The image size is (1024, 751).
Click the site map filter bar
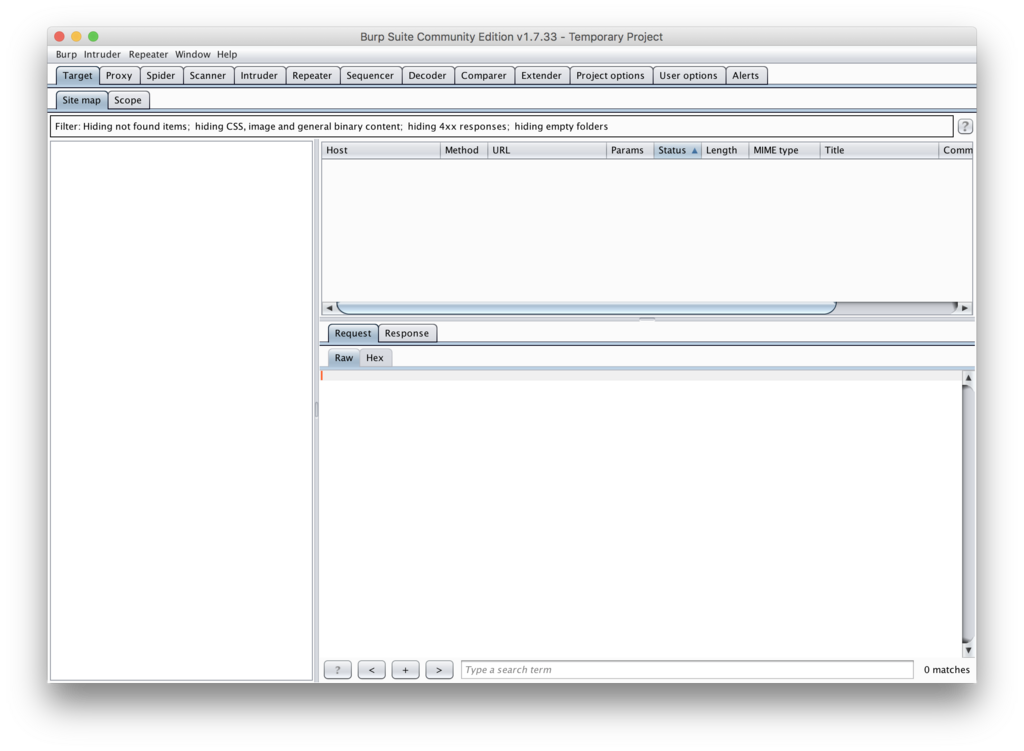[502, 127]
